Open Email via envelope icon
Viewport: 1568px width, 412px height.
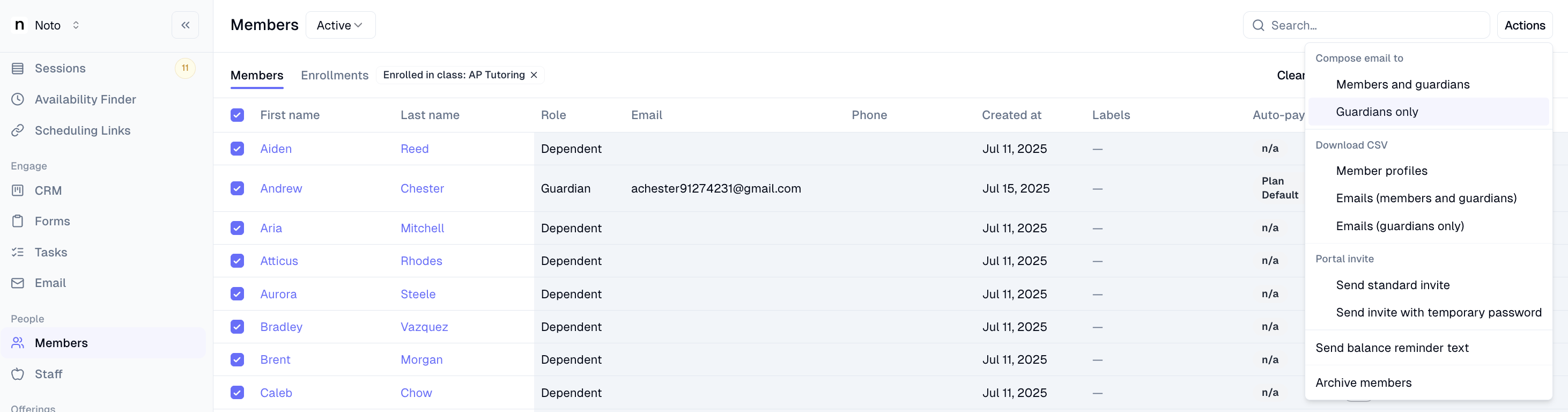click(x=18, y=283)
